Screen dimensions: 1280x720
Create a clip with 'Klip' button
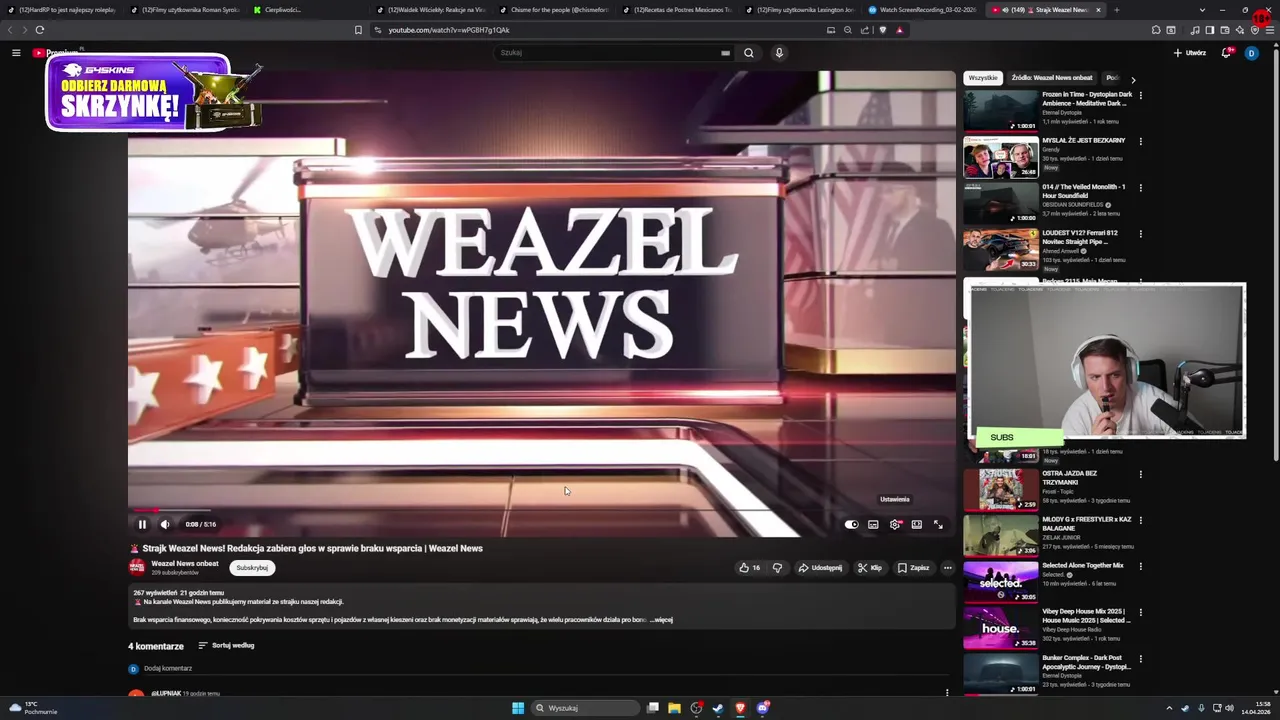click(x=870, y=568)
